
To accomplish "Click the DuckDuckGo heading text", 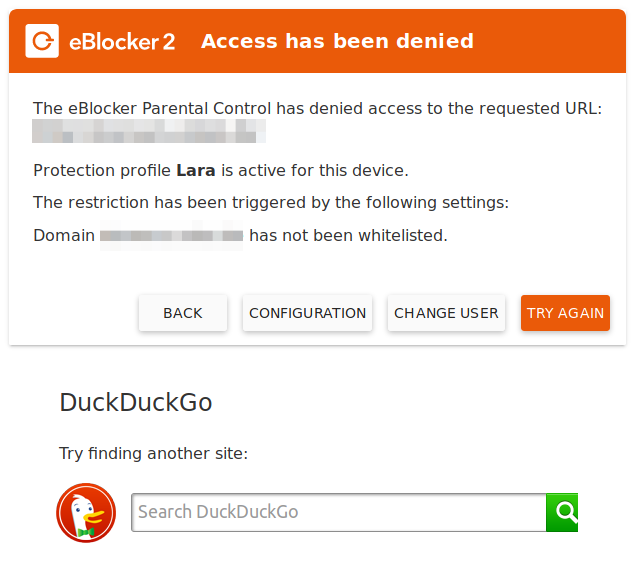I will pyautogui.click(x=136, y=403).
